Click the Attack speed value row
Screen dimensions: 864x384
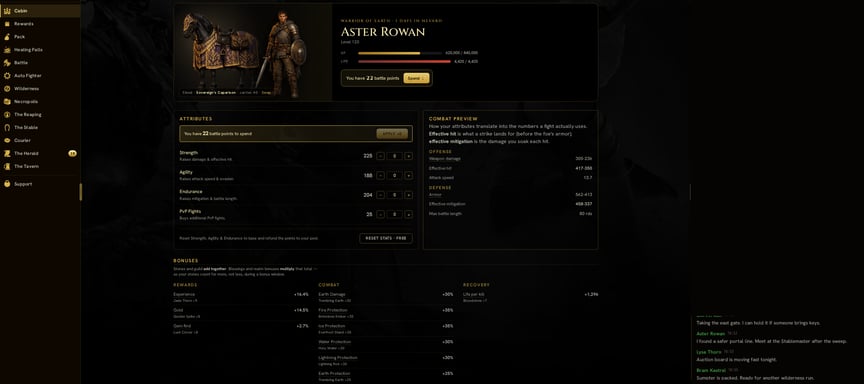click(510, 177)
